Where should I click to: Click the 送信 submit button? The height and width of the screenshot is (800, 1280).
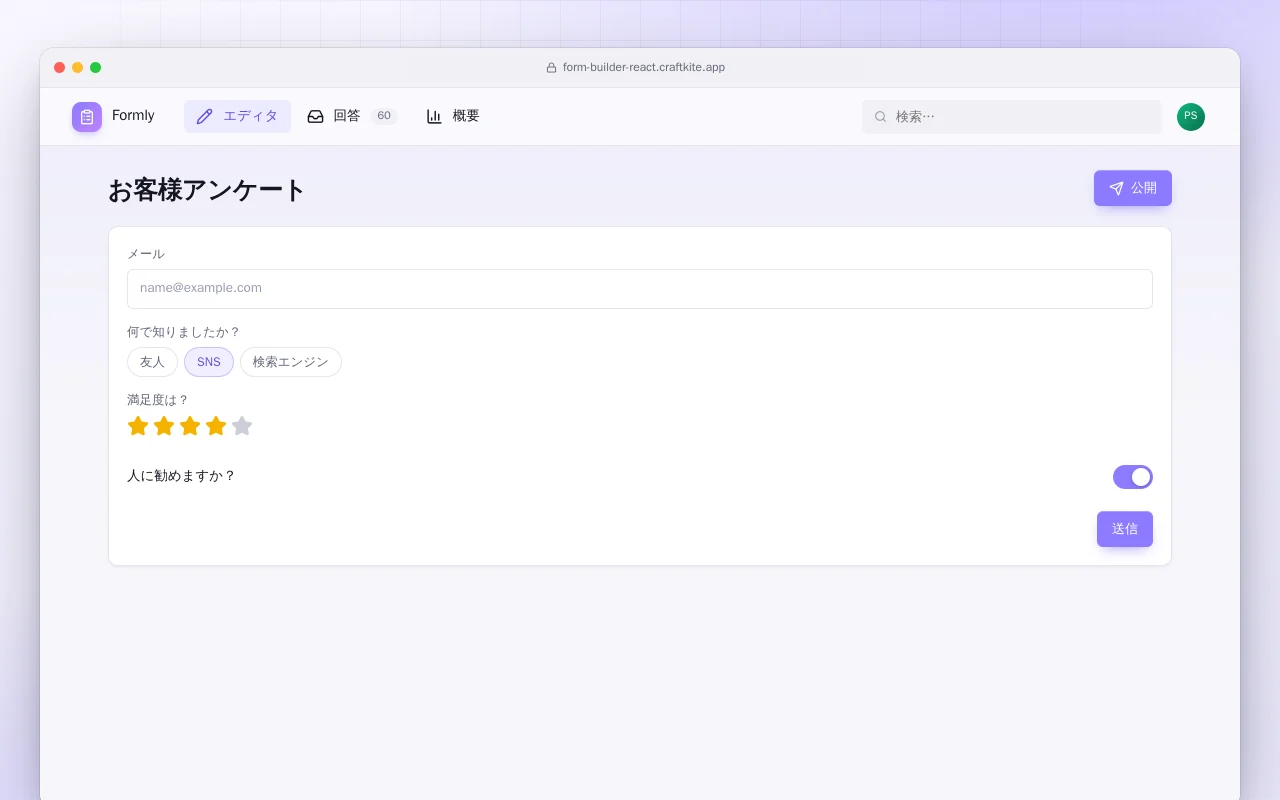1125,529
